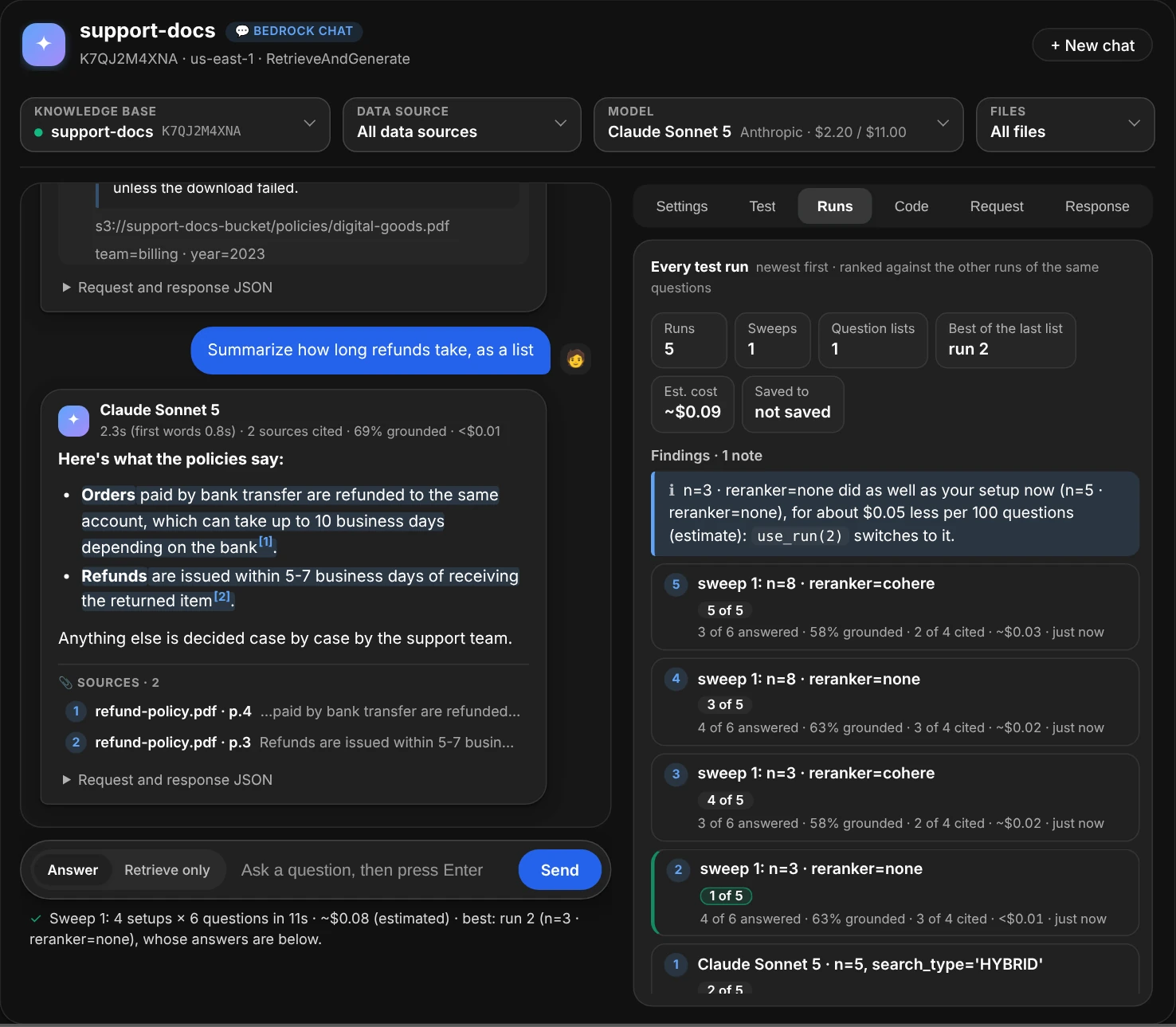The image size is (1176, 1027).
Task: Open the Code tab
Action: click(x=911, y=206)
